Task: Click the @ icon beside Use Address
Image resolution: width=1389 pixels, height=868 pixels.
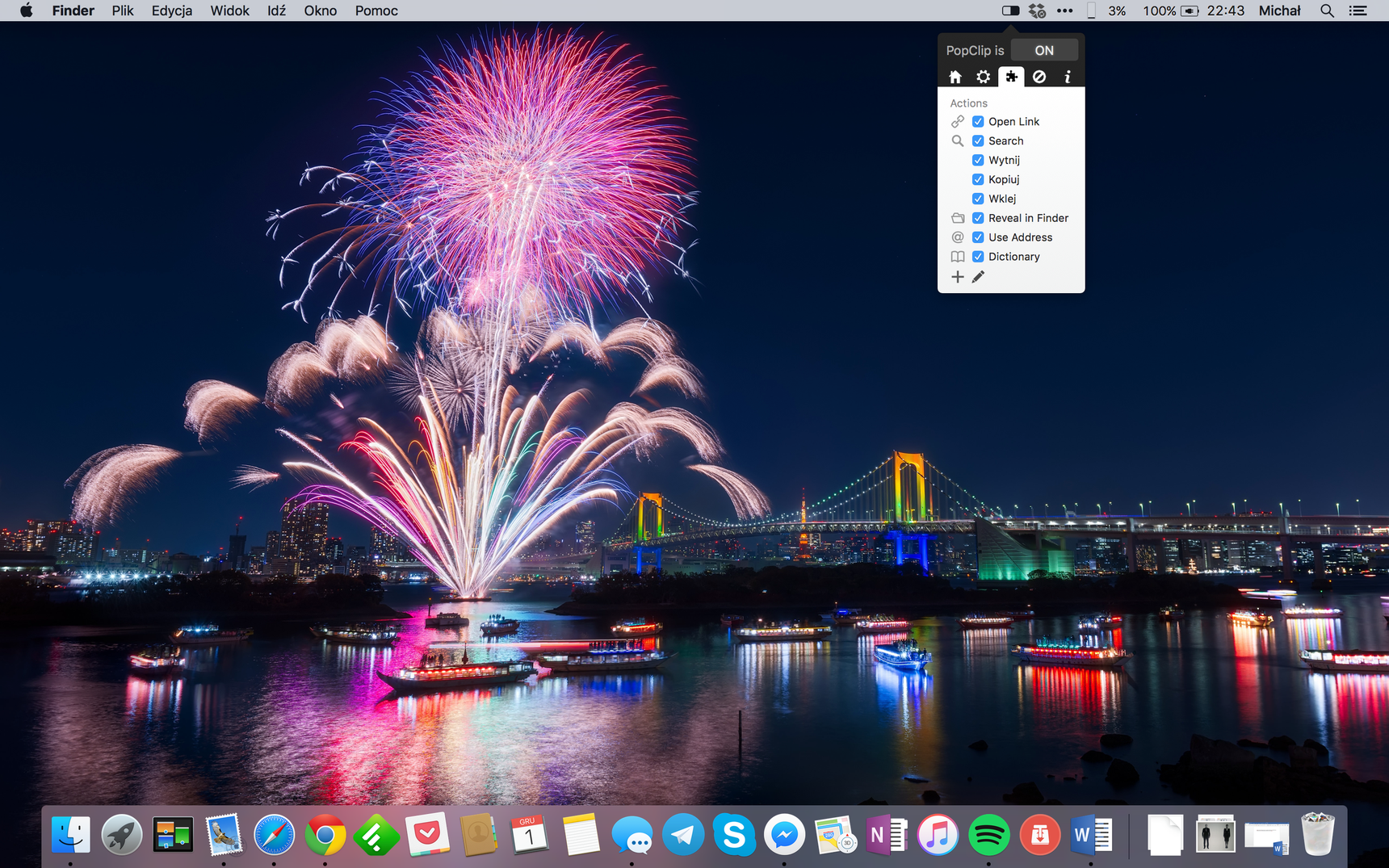Action: [x=958, y=237]
